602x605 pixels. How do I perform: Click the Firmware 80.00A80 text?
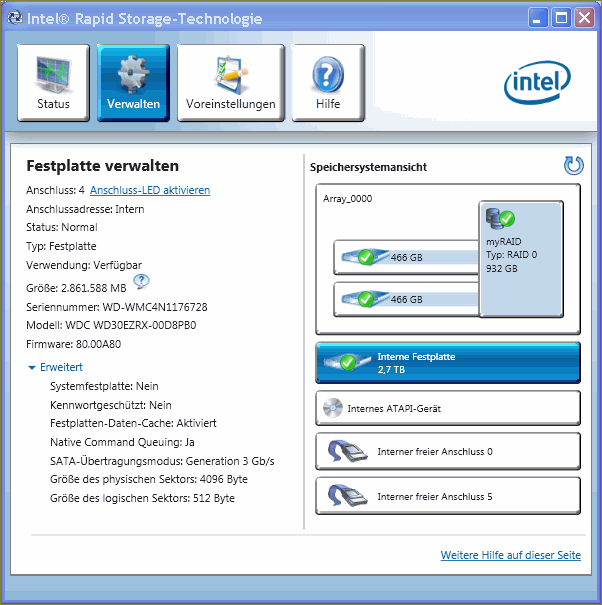(73, 344)
